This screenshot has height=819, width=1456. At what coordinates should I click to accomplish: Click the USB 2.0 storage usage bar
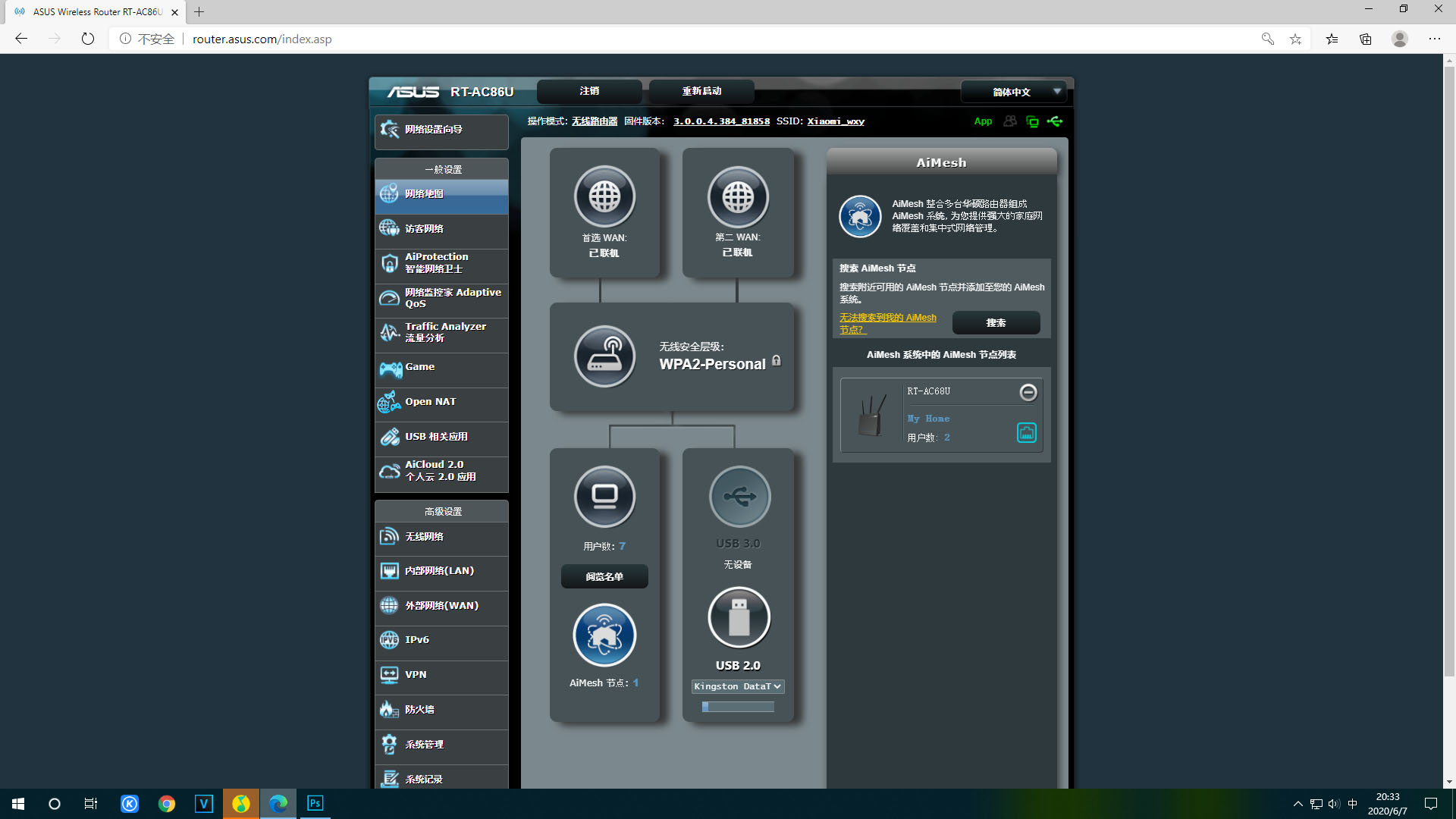738,707
